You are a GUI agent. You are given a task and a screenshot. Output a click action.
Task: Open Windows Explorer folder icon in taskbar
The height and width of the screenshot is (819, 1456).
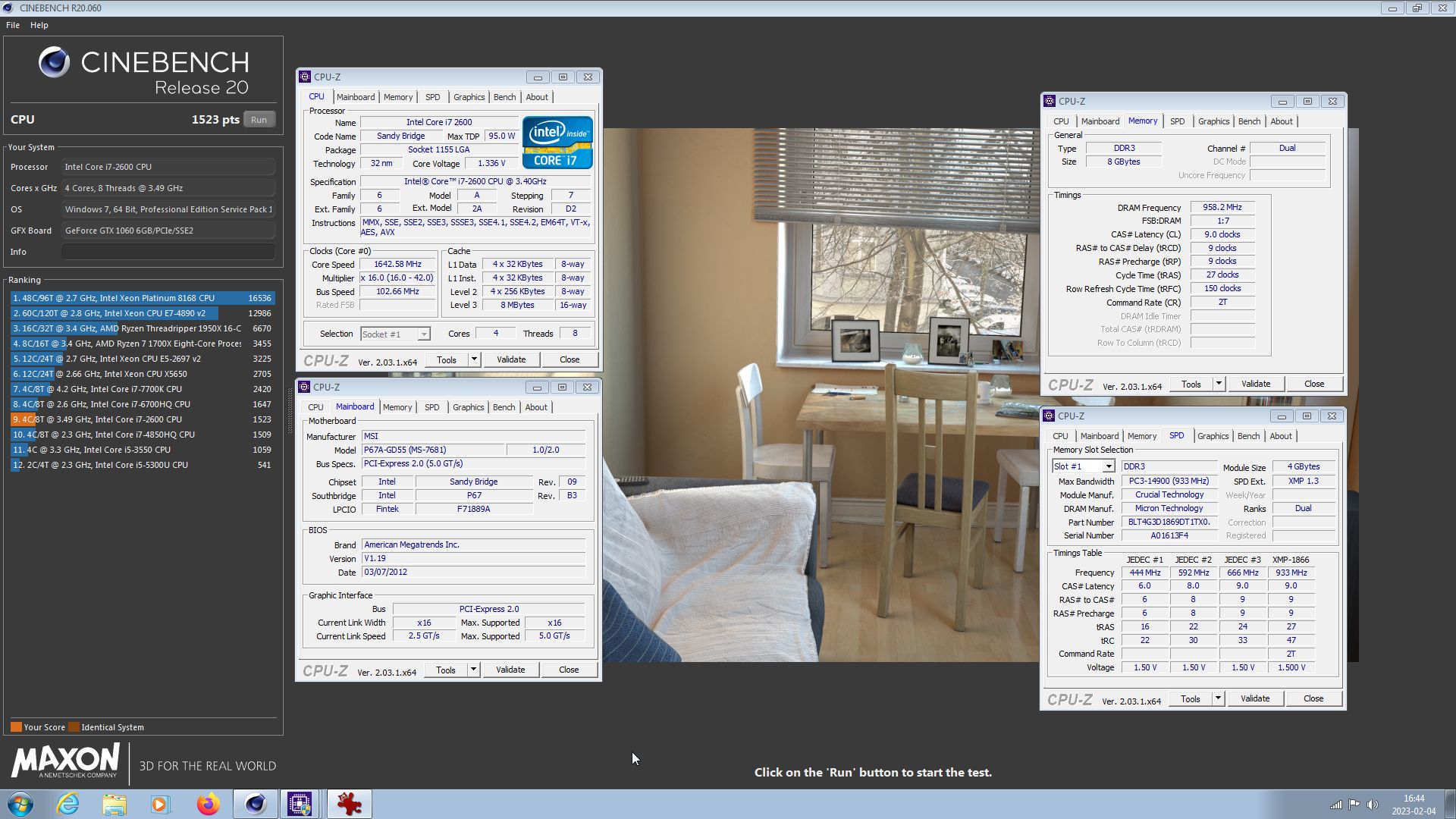tap(115, 804)
